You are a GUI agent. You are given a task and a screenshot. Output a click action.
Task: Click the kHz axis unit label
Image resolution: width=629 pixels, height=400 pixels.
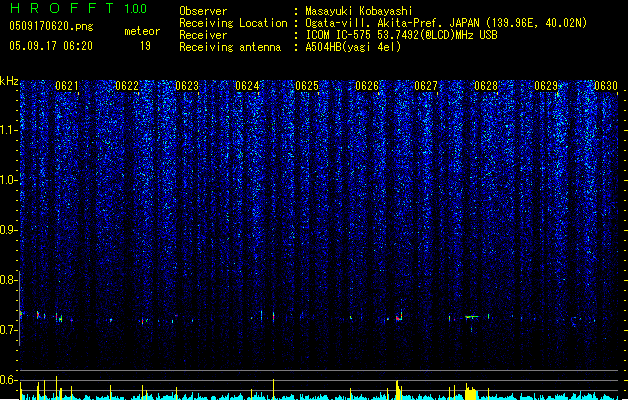(9, 81)
